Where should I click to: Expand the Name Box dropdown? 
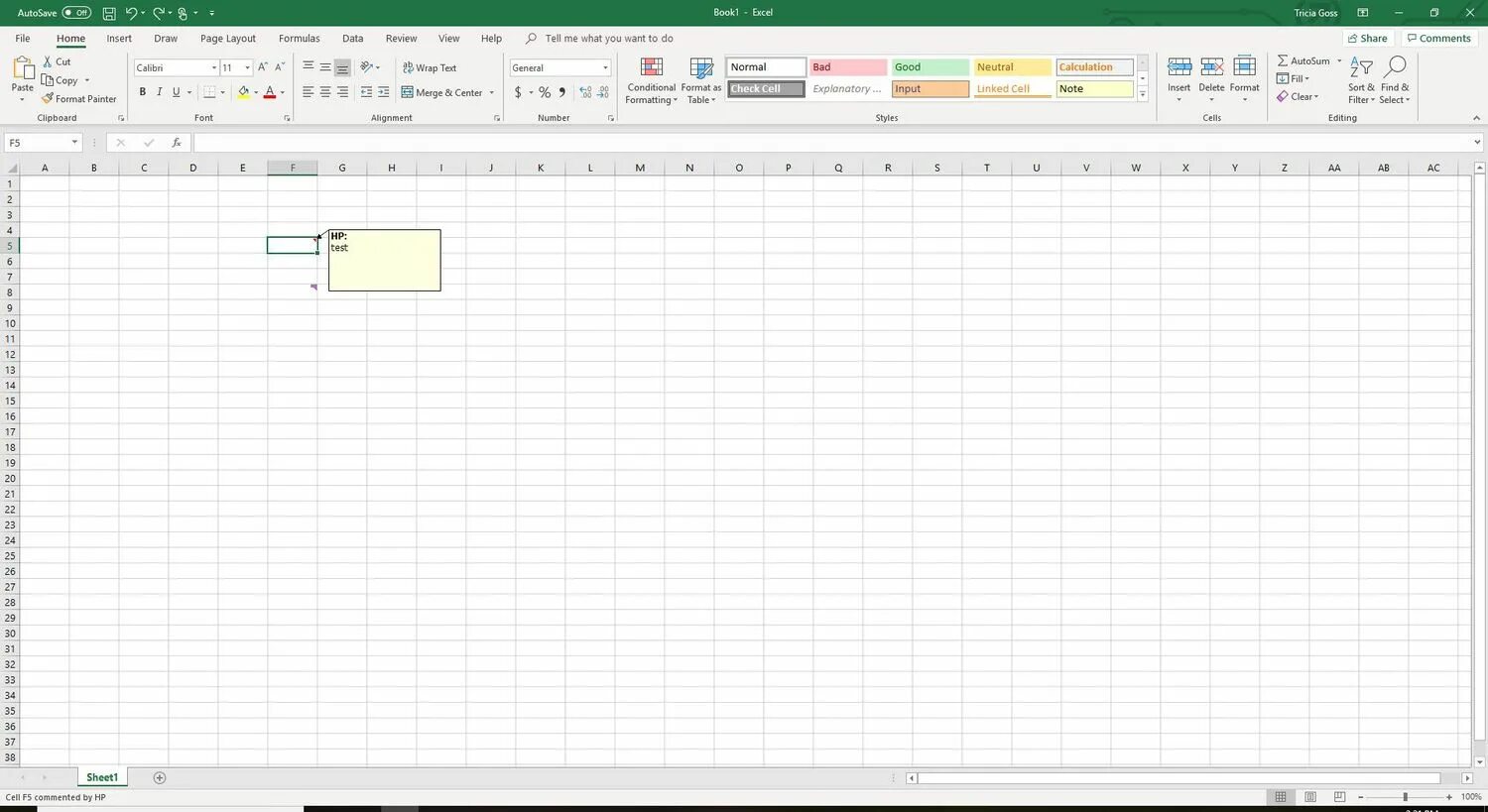(x=73, y=142)
